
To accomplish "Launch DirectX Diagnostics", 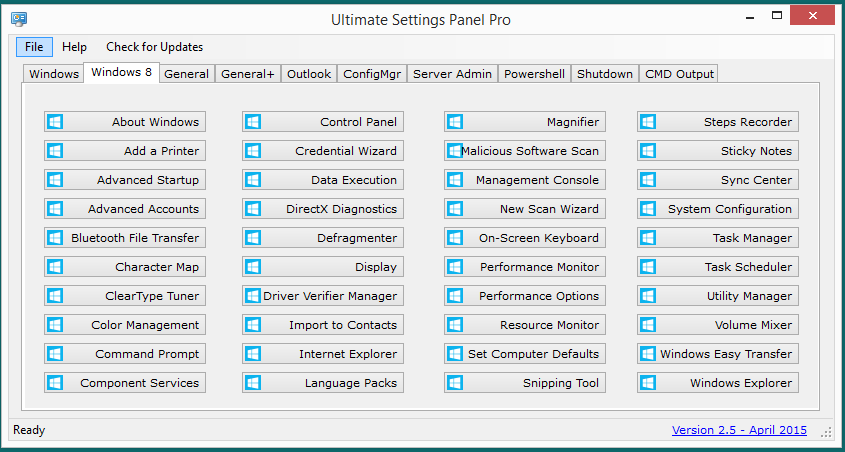I will 323,209.
